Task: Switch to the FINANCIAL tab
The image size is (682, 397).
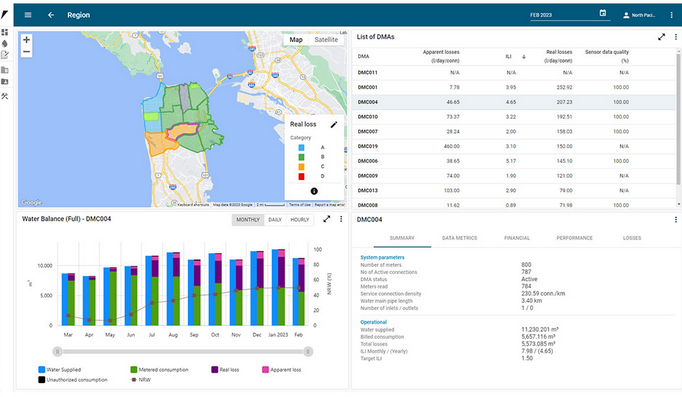Action: coord(517,238)
